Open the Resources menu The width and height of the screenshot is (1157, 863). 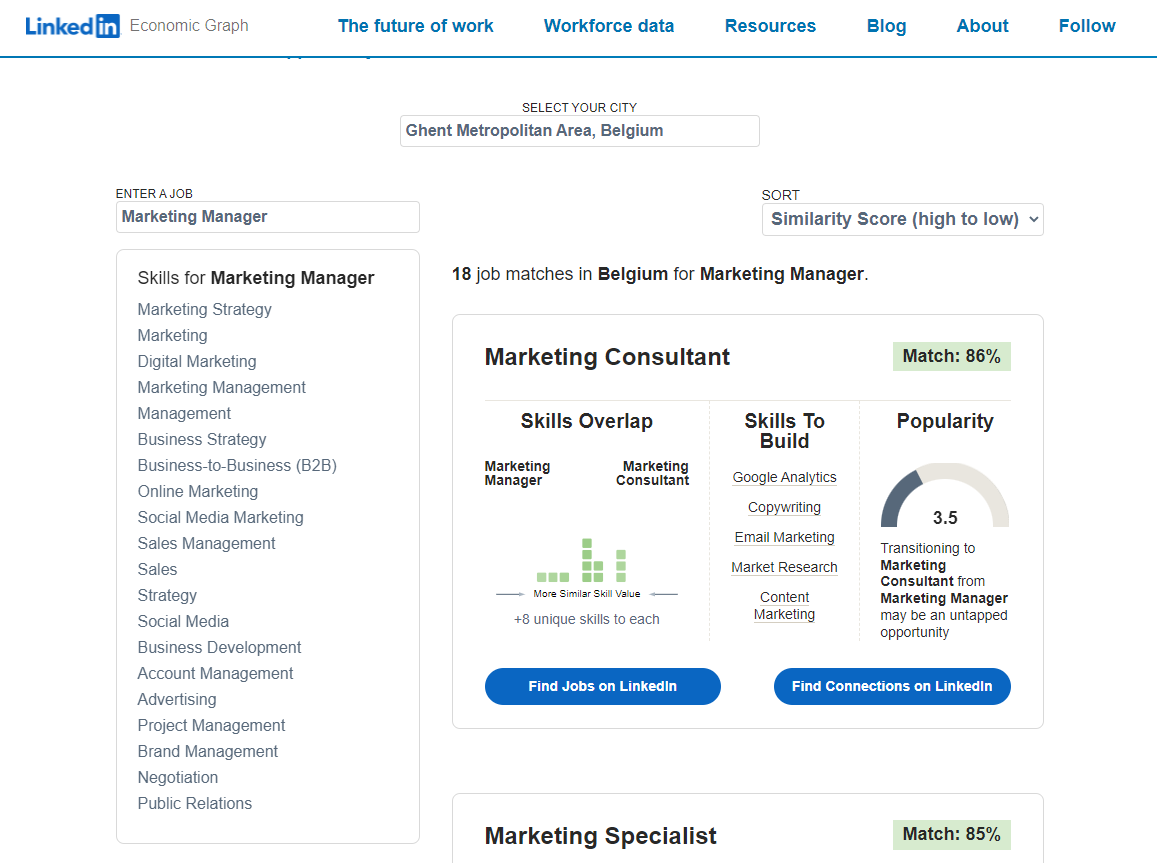click(770, 26)
